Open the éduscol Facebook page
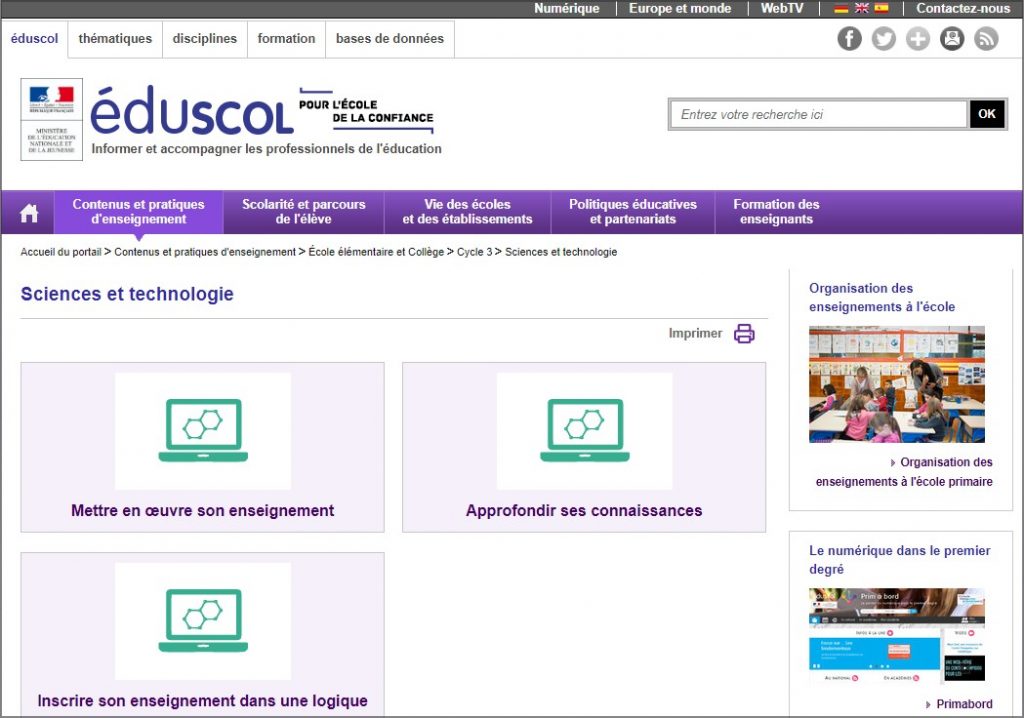1024x718 pixels. pos(849,38)
